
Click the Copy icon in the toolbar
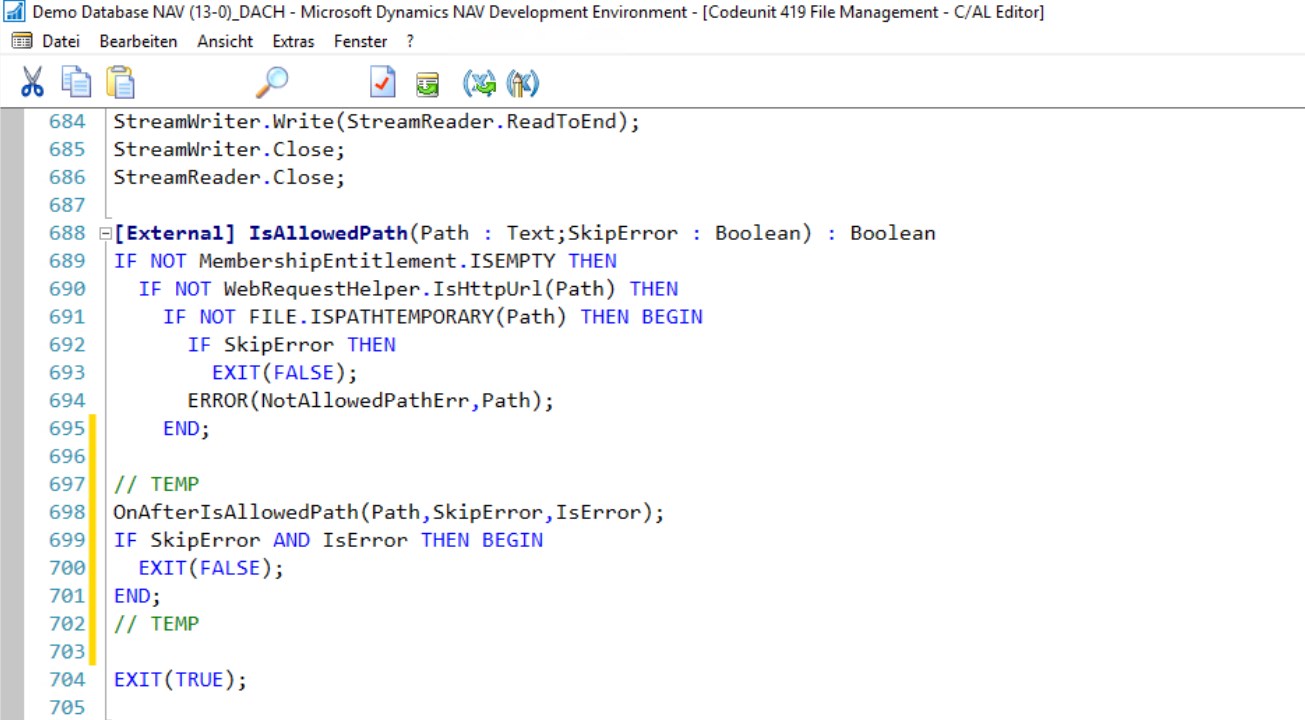[x=75, y=83]
